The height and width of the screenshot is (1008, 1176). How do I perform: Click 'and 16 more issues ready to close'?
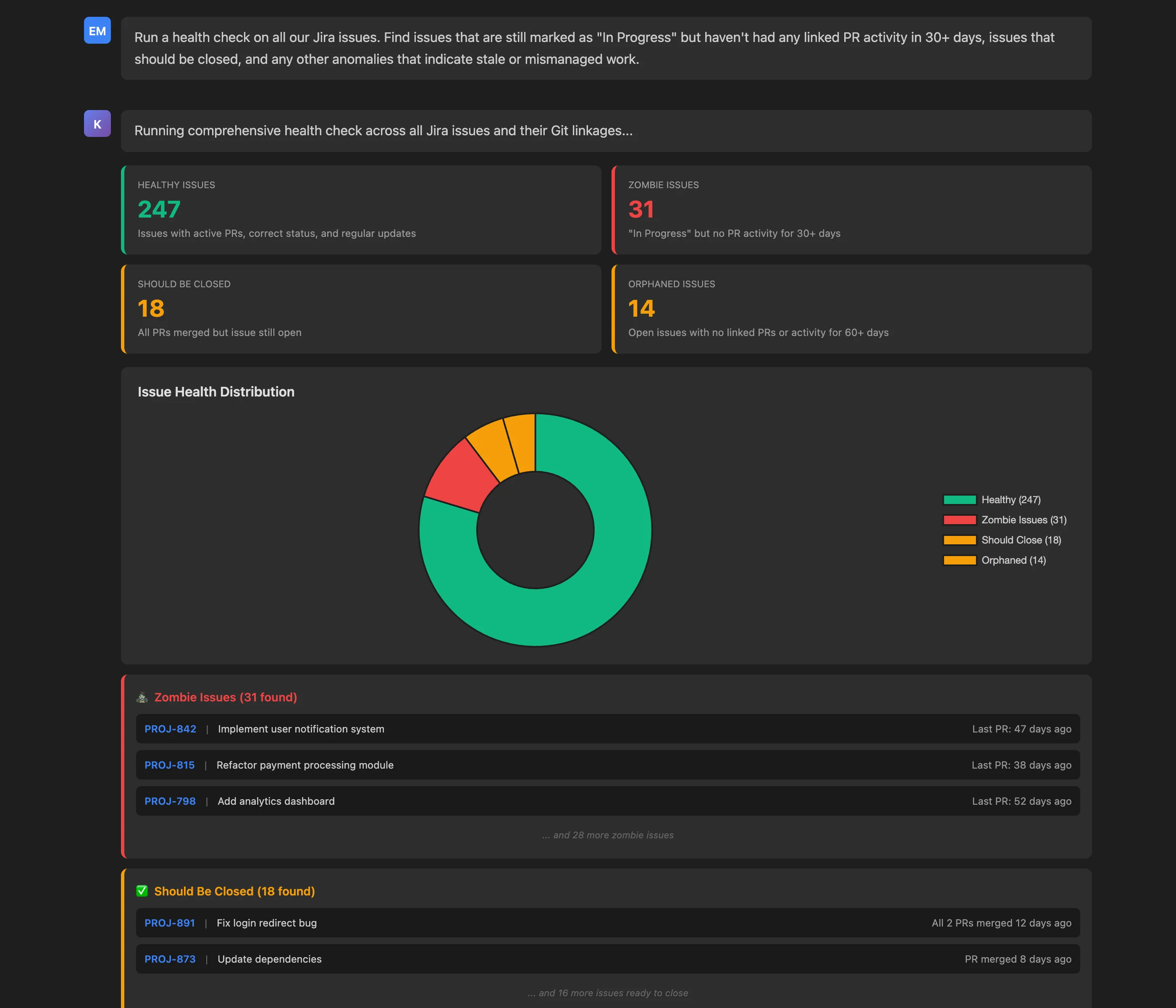[608, 993]
